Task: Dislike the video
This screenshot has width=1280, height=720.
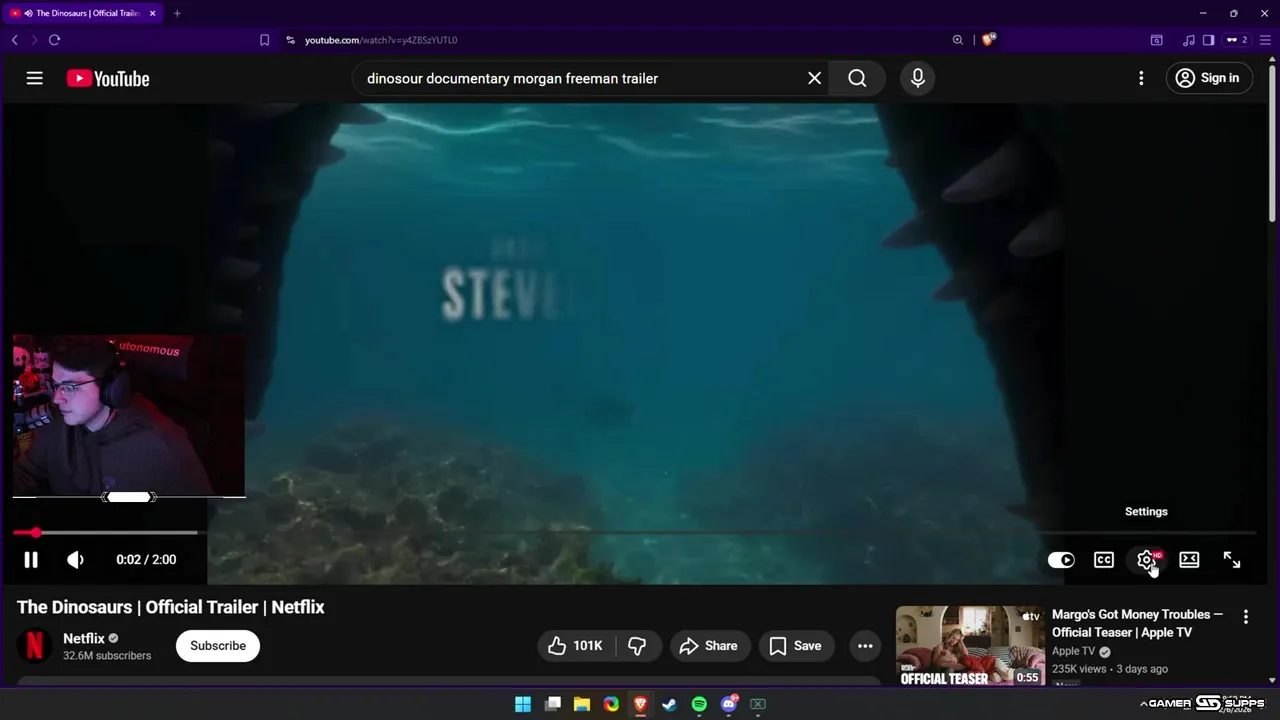Action: pyautogui.click(x=637, y=646)
